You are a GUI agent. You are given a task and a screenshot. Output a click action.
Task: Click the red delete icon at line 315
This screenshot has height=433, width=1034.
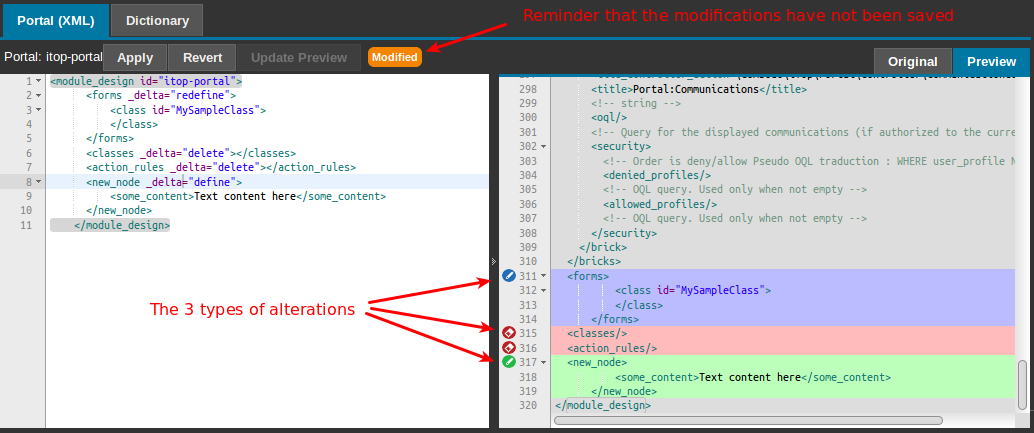509,332
